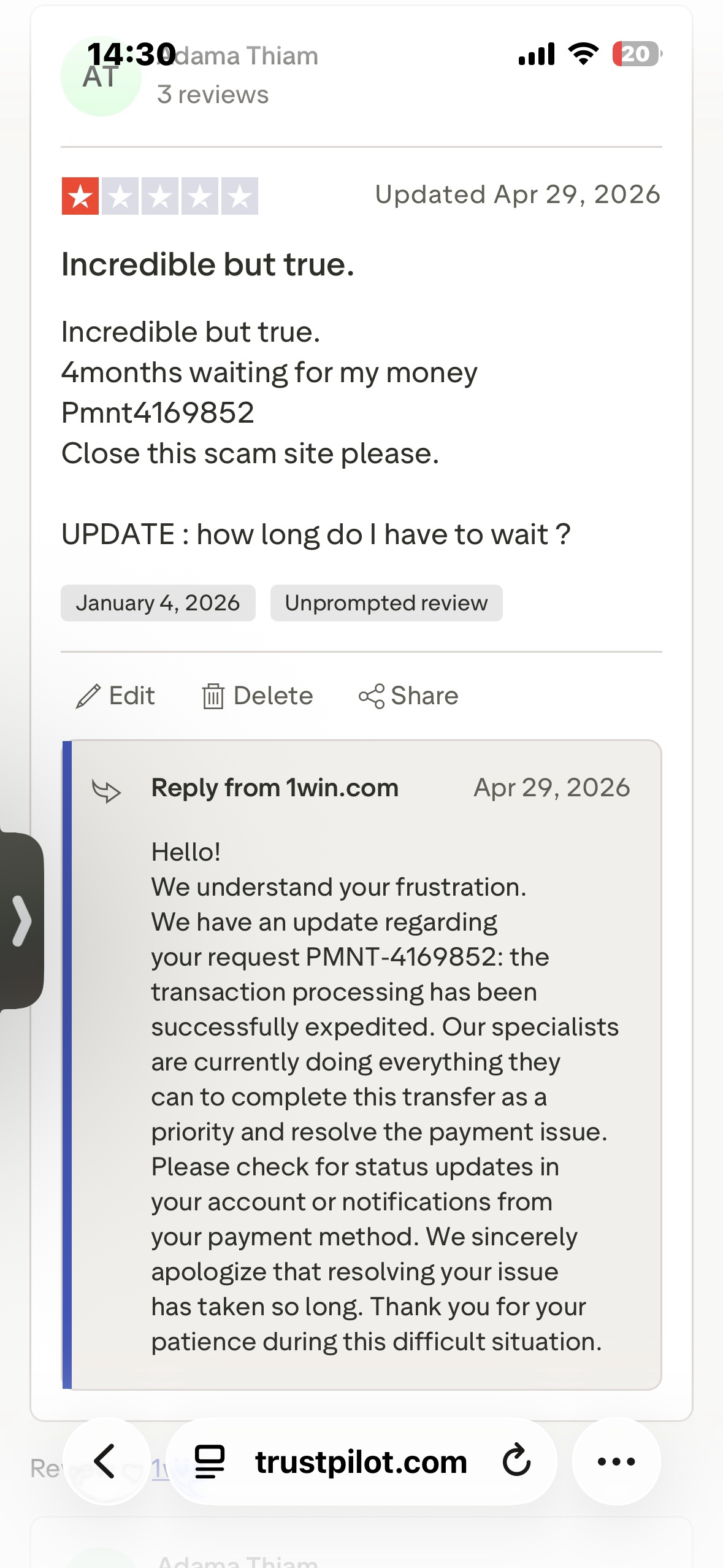
Task: Tap the Share icon
Action: point(372,696)
